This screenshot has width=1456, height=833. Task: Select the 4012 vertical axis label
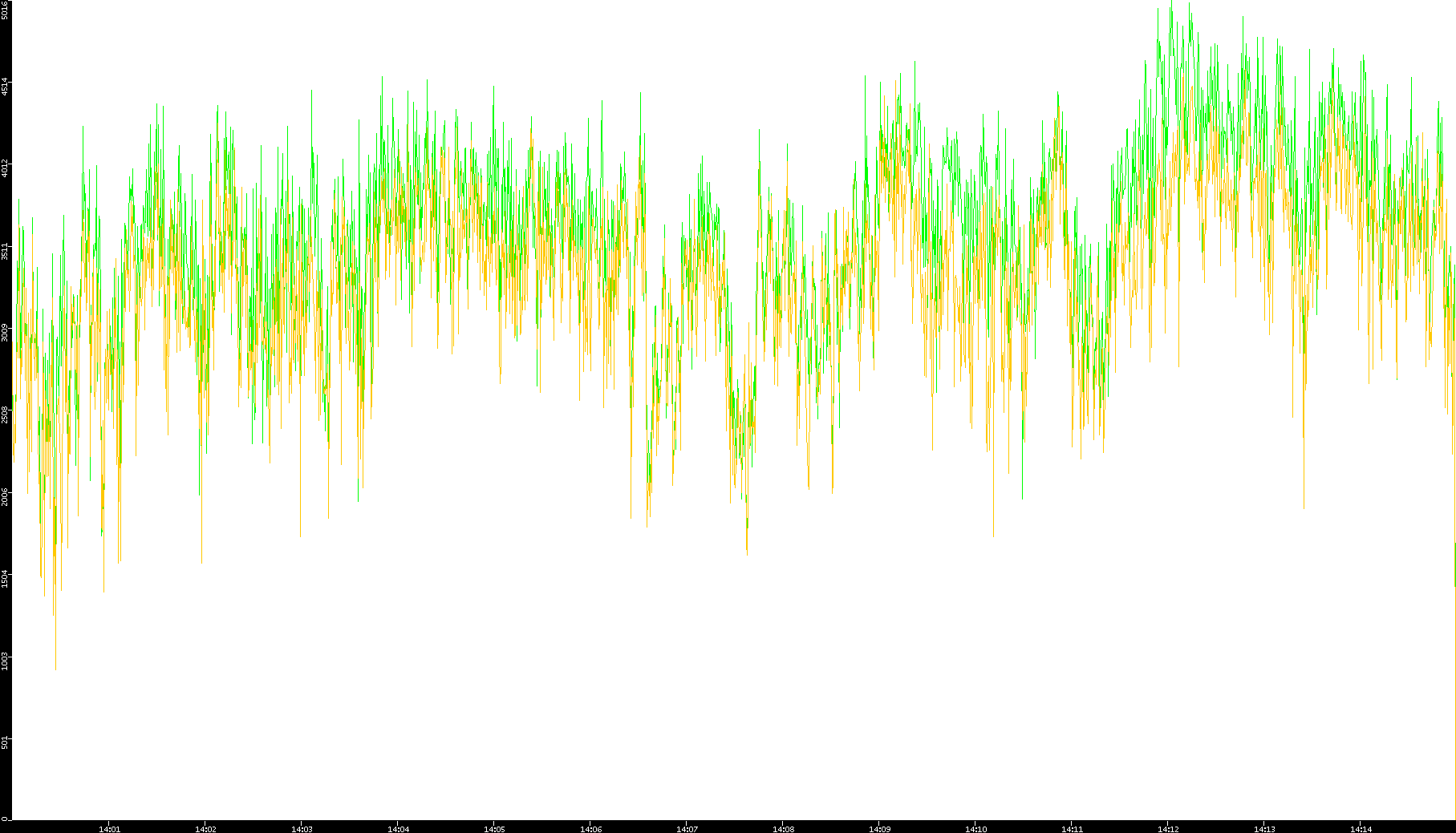6,168
